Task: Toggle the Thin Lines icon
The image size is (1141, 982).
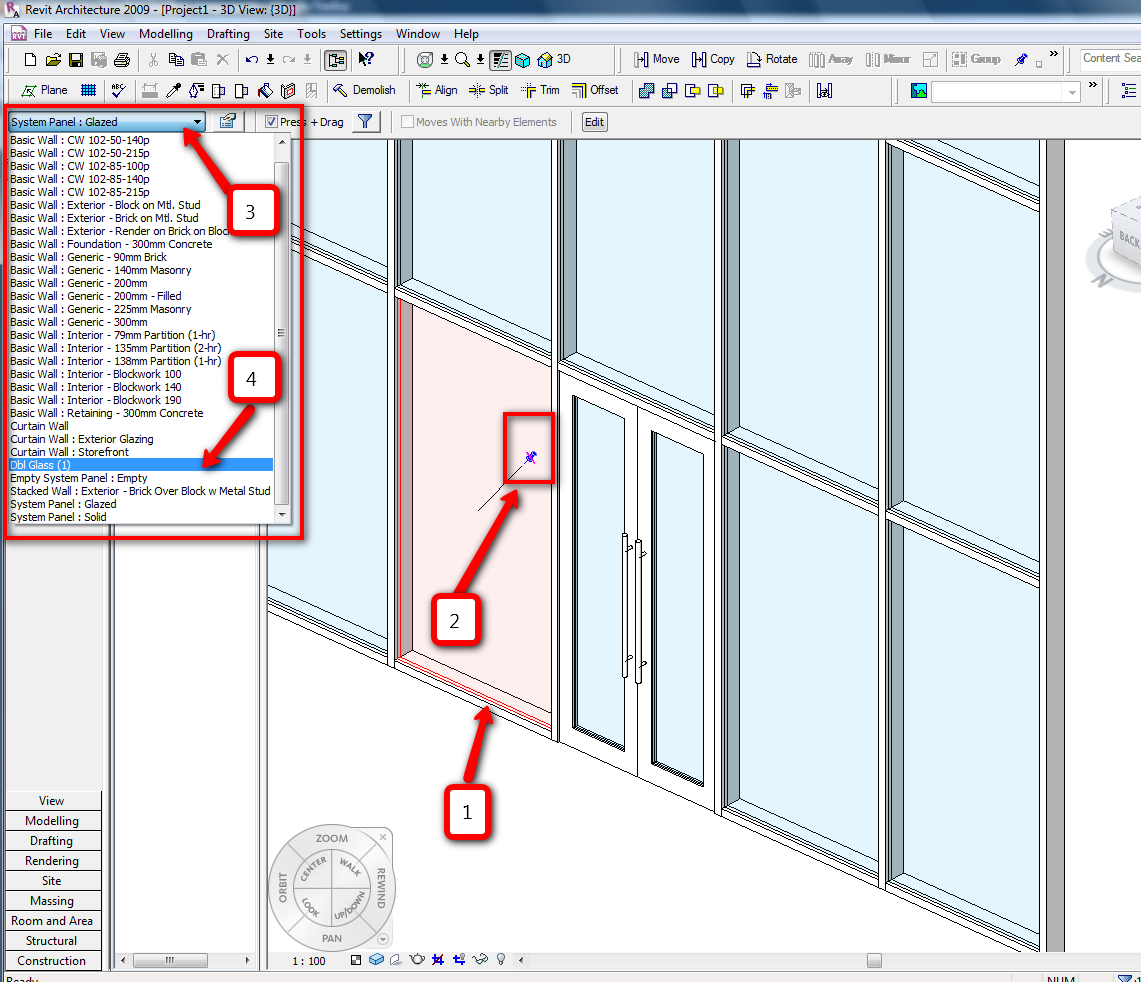Action: tap(500, 60)
